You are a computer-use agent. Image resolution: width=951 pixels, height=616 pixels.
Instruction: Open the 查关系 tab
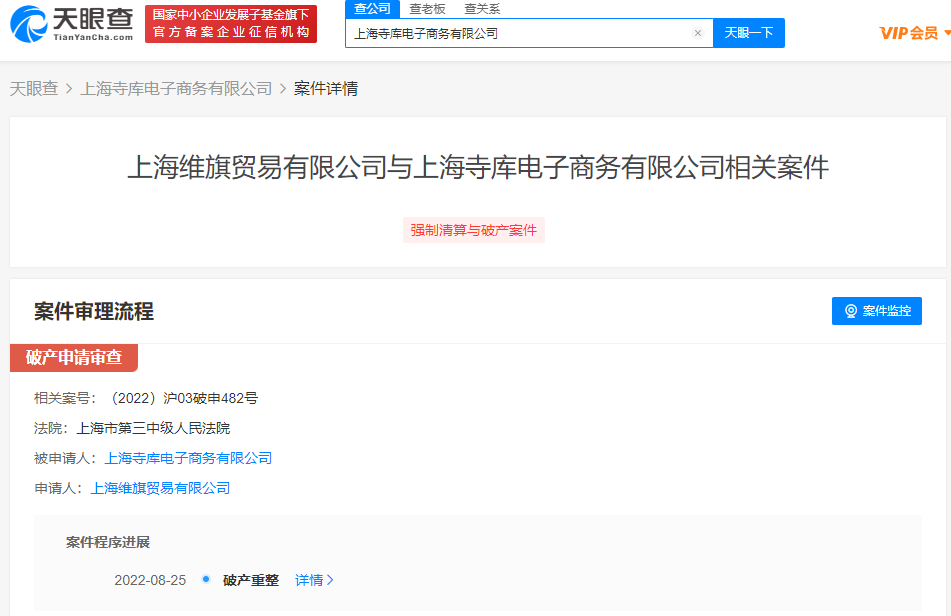click(x=482, y=9)
